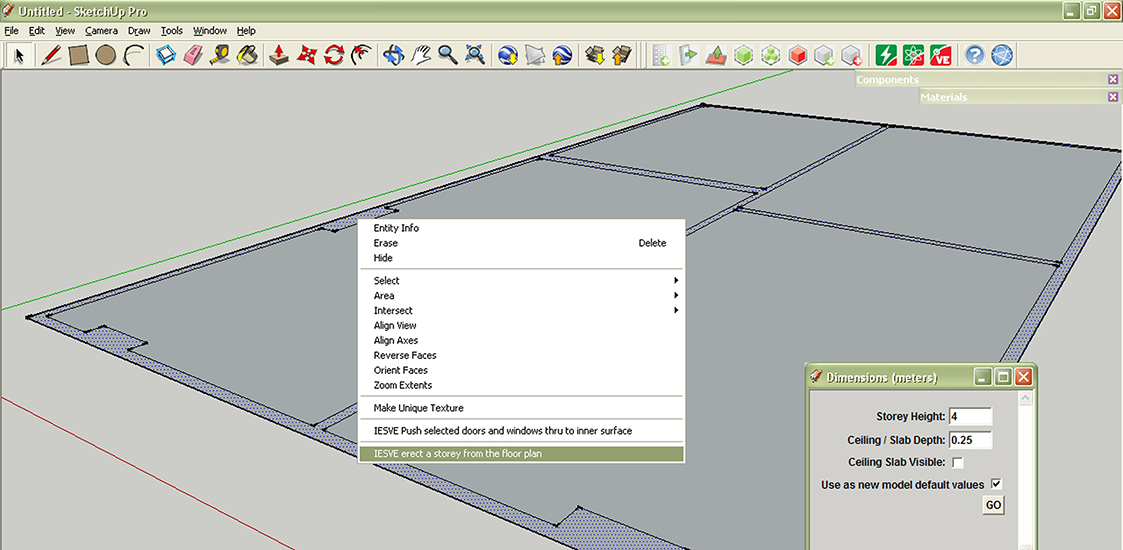Select the Rotate tool
Image resolution: width=1123 pixels, height=550 pixels.
tap(334, 55)
